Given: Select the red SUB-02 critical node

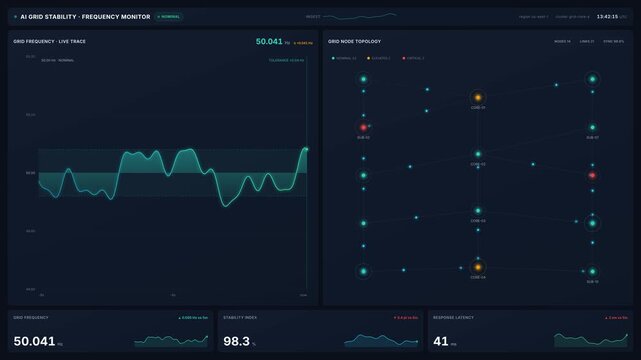Looking at the screenshot, I should pyautogui.click(x=363, y=127).
